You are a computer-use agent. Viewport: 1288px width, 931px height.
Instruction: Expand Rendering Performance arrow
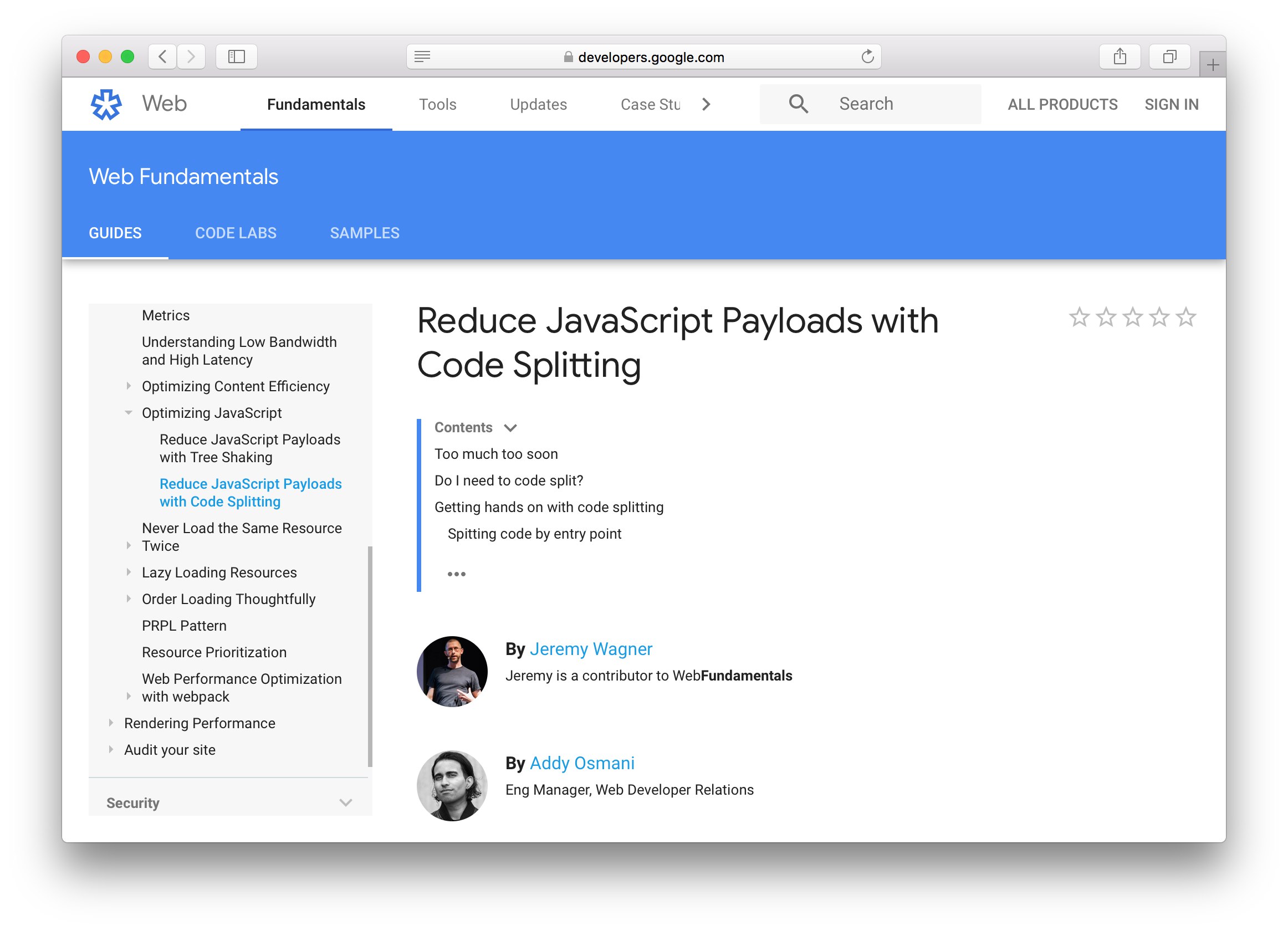(x=111, y=723)
